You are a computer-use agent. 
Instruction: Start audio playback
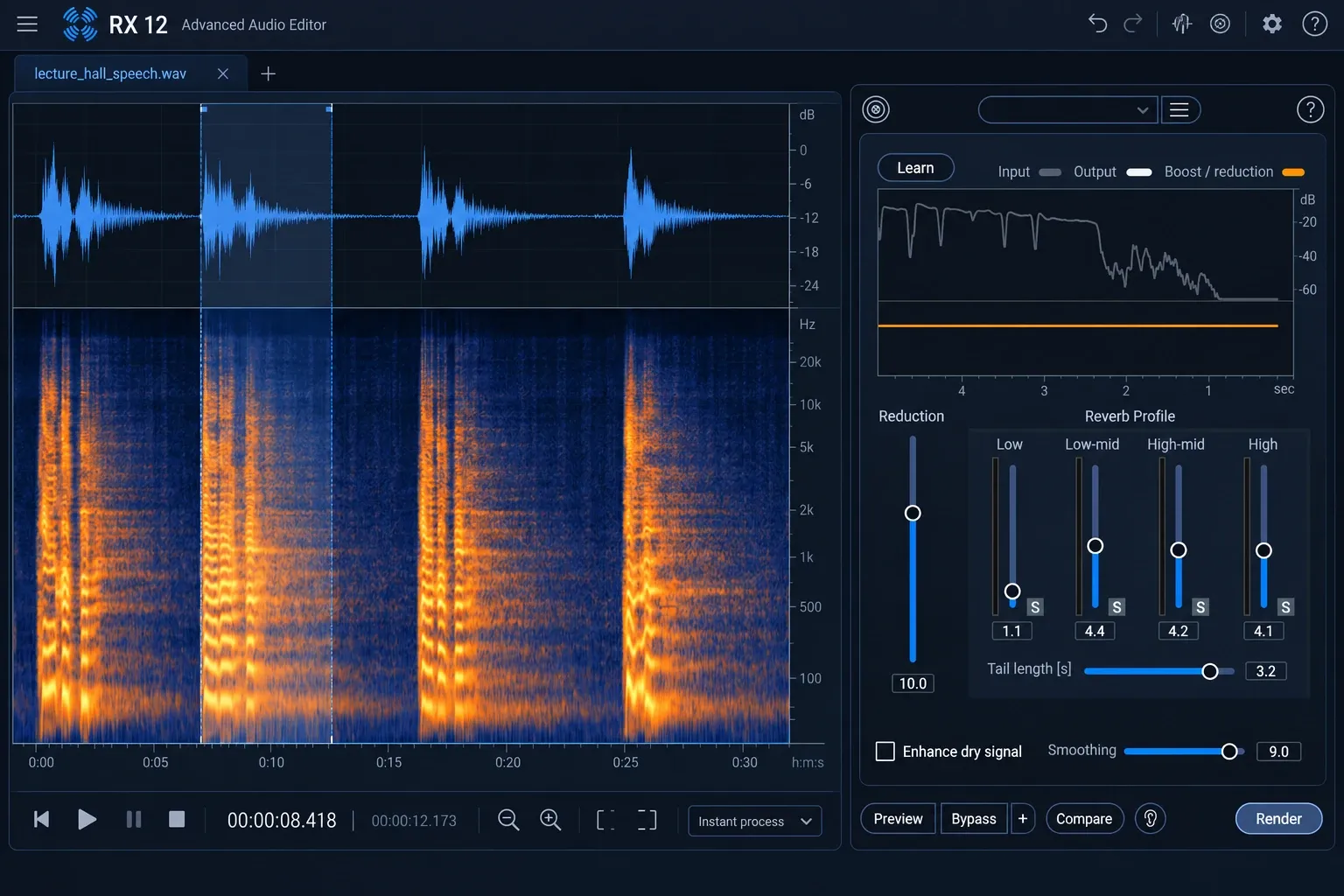87,819
